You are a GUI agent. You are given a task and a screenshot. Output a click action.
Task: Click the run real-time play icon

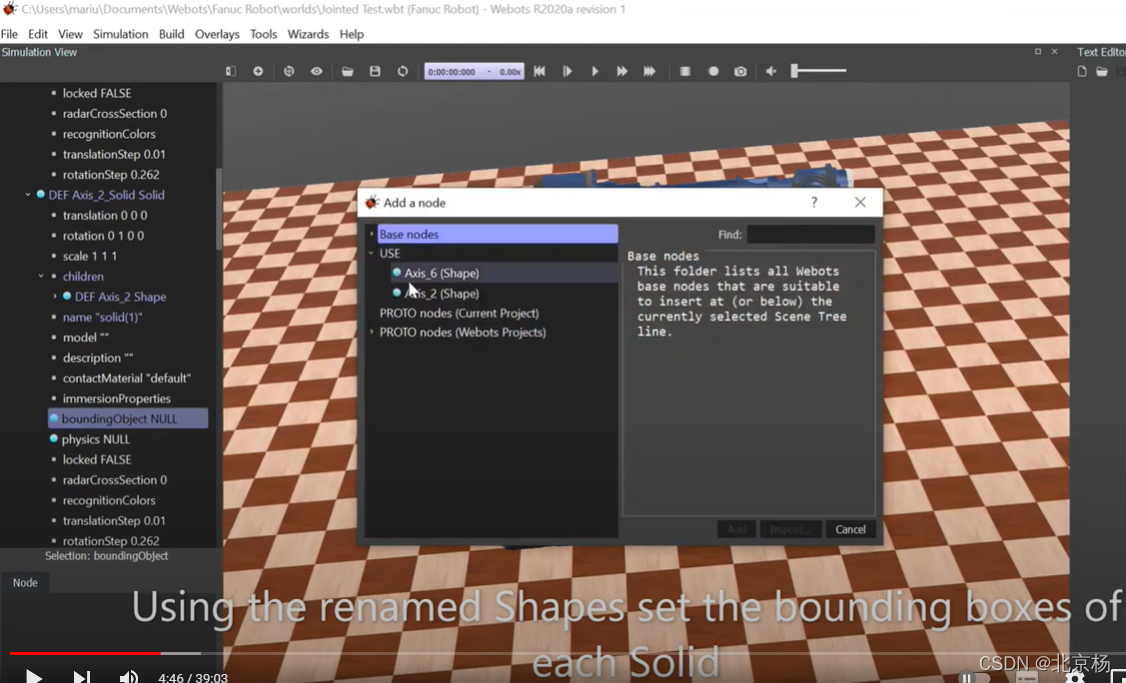pos(595,71)
